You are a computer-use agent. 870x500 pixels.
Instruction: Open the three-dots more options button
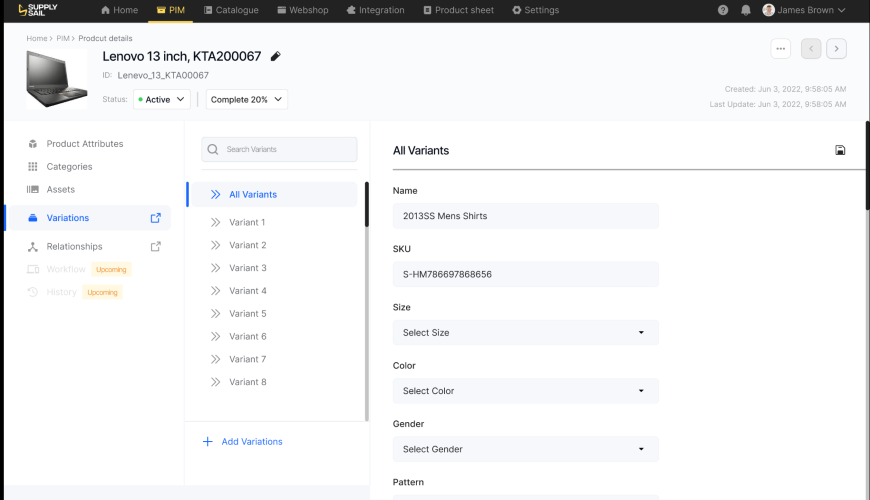[x=781, y=49]
